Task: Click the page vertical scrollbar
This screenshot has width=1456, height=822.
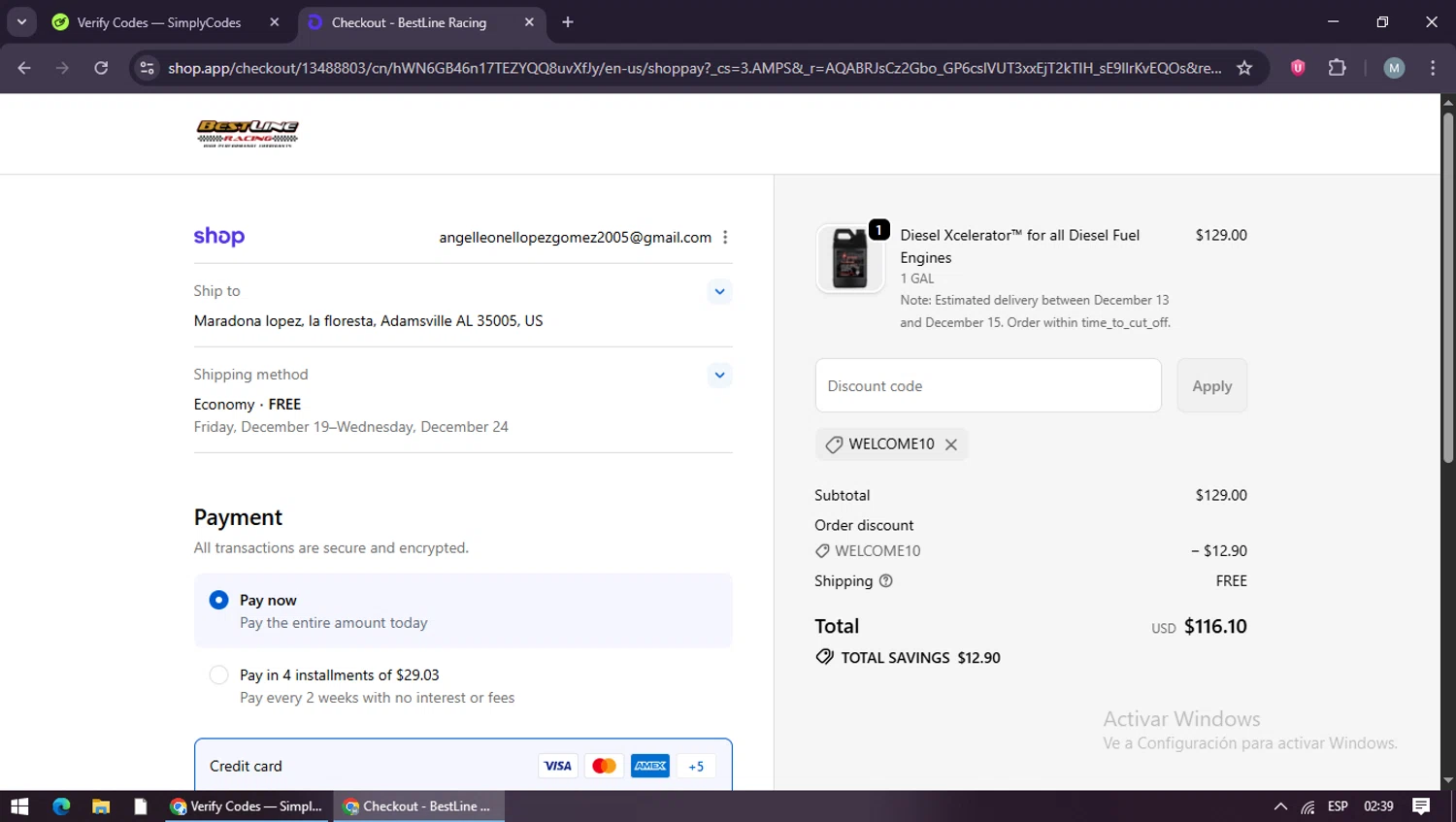Action: (1448, 287)
